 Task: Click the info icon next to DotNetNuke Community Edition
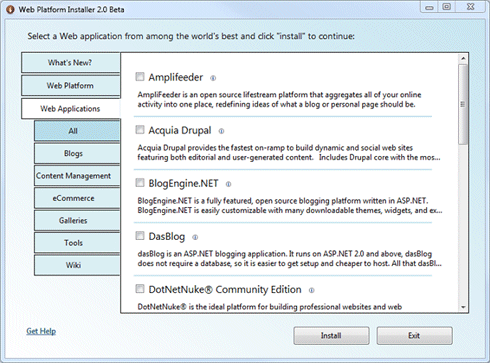pyautogui.click(x=311, y=290)
